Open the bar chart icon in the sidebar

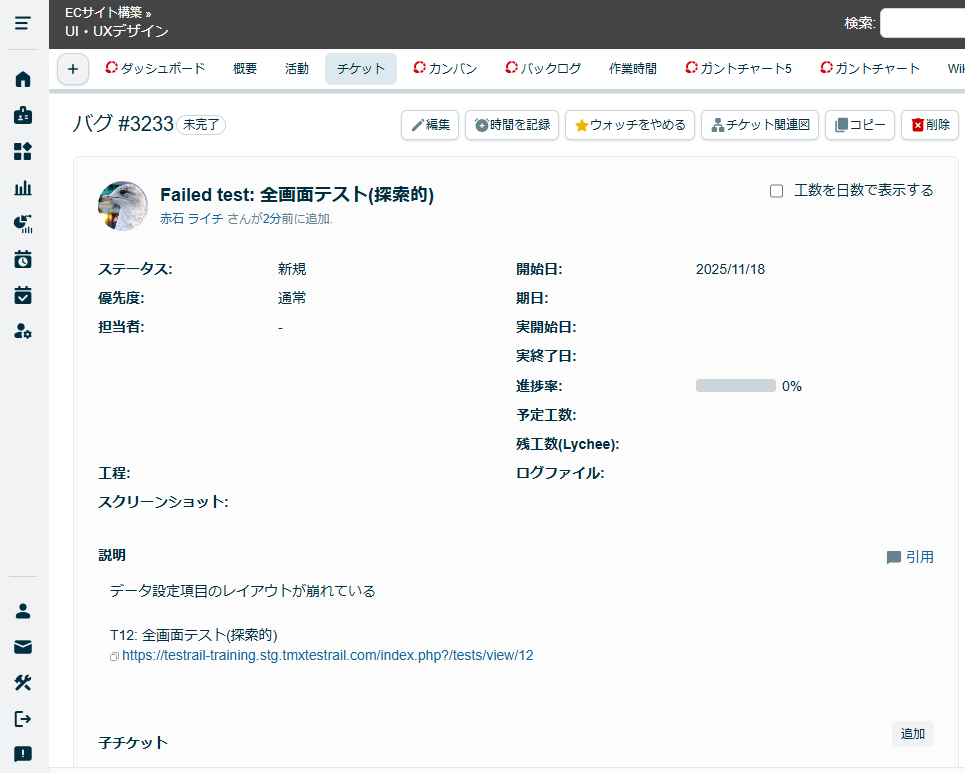[23, 187]
